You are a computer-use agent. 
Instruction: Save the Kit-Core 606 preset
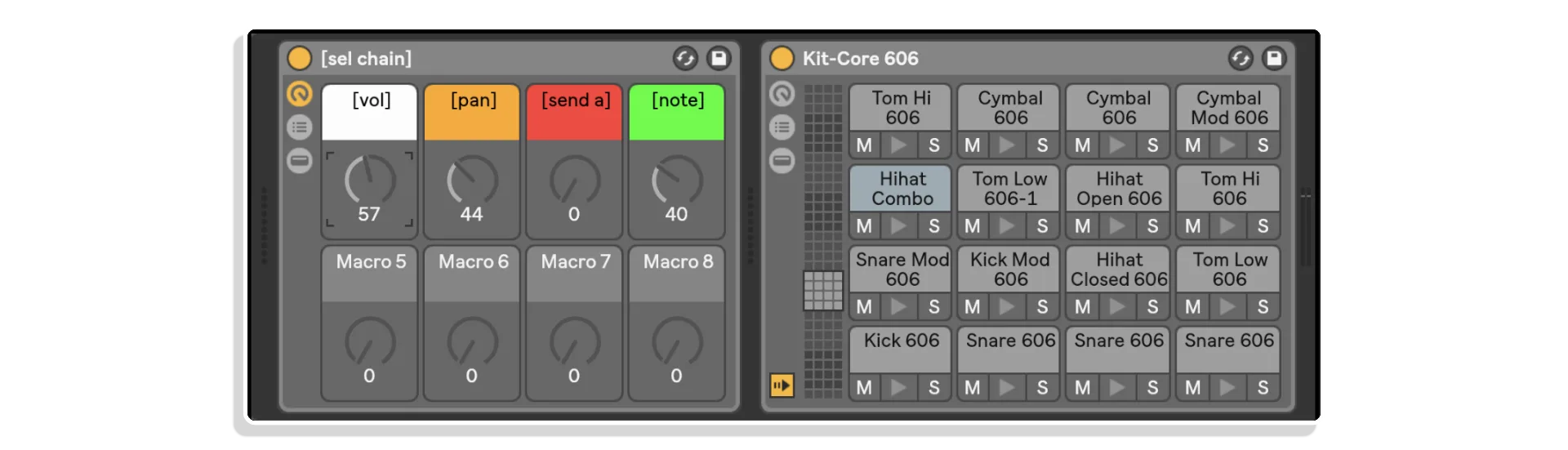coord(1274,58)
